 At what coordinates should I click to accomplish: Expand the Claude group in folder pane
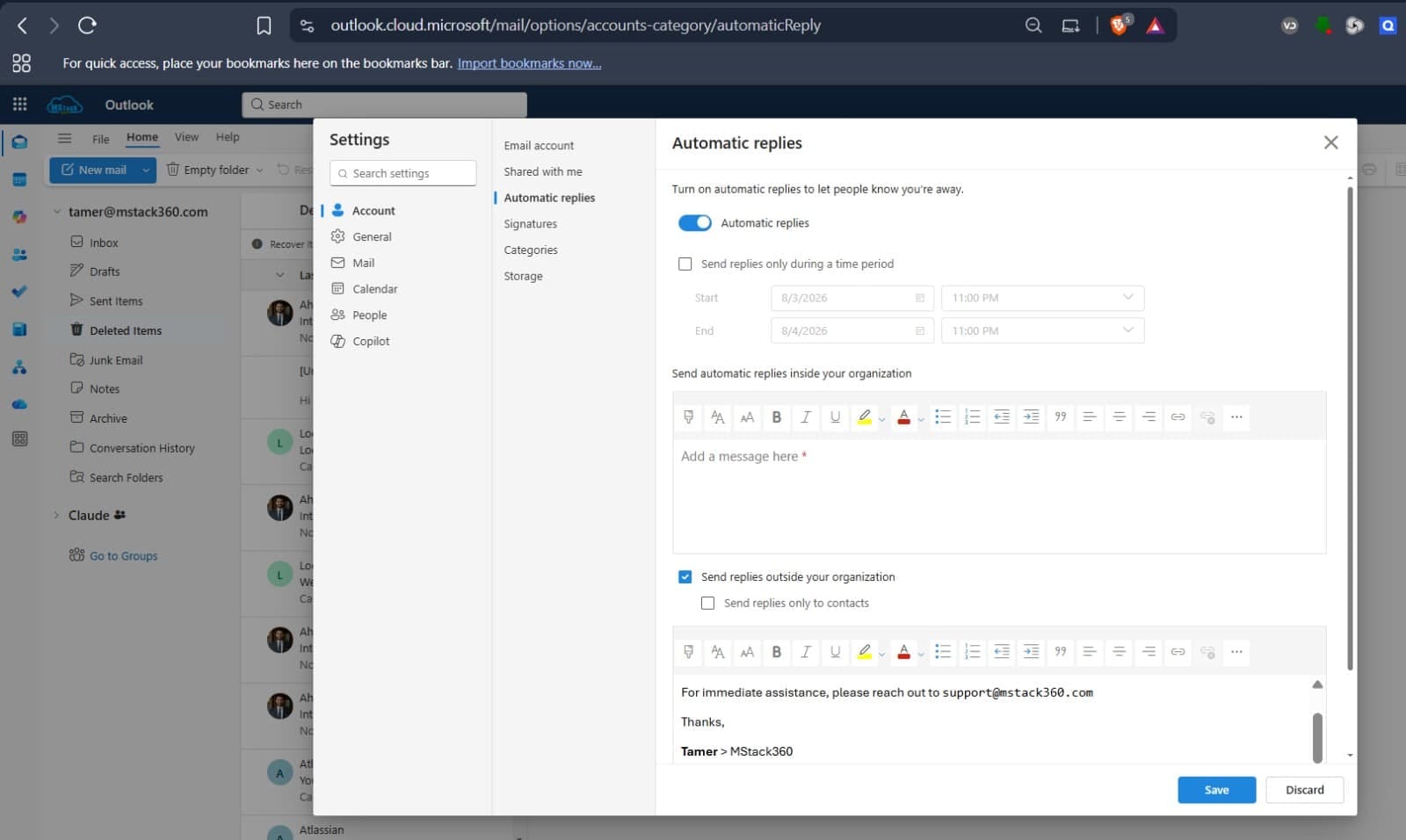click(56, 516)
